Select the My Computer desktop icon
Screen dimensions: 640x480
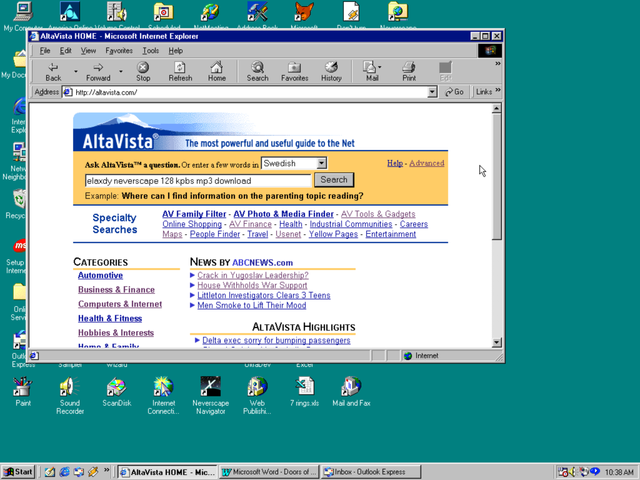22,16
